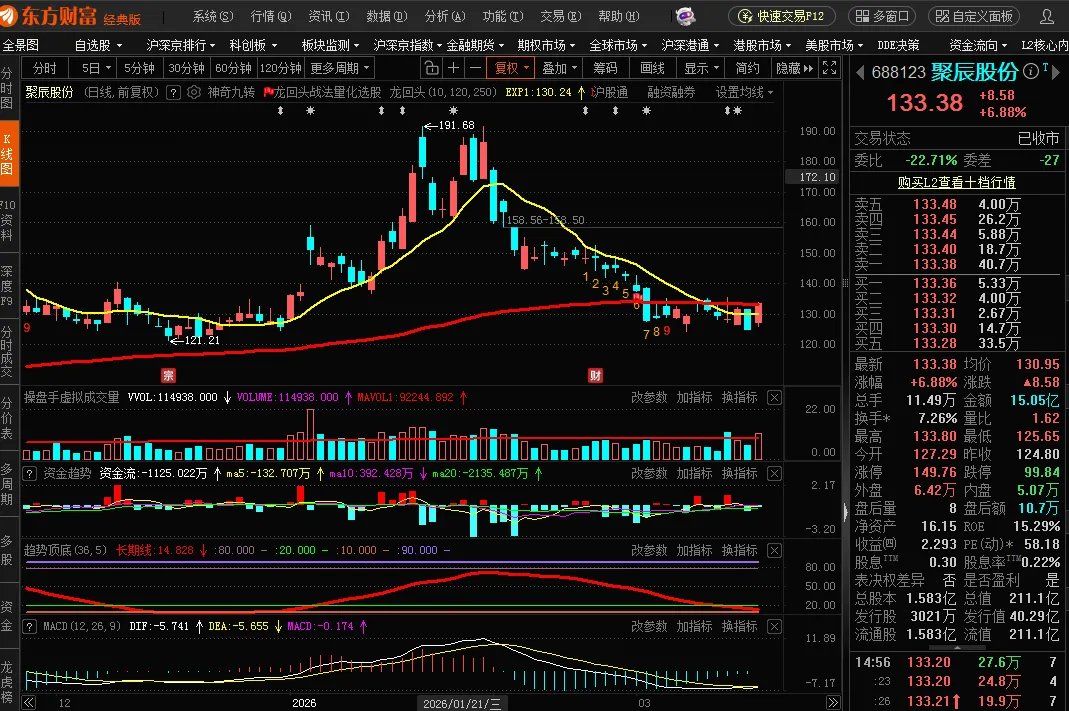Image resolution: width=1069 pixels, height=711 pixels.
Task: Expand the 自选股 menu
Action: [98, 45]
